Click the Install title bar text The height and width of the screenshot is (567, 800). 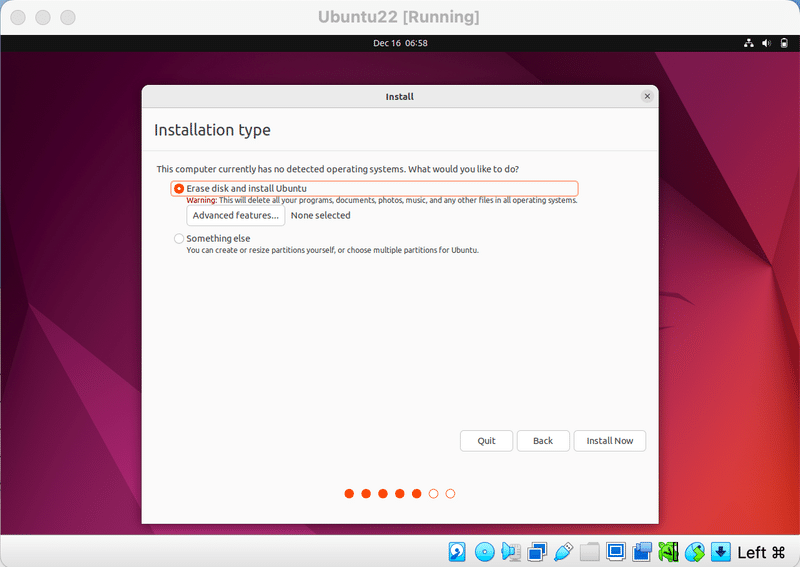[x=399, y=96]
